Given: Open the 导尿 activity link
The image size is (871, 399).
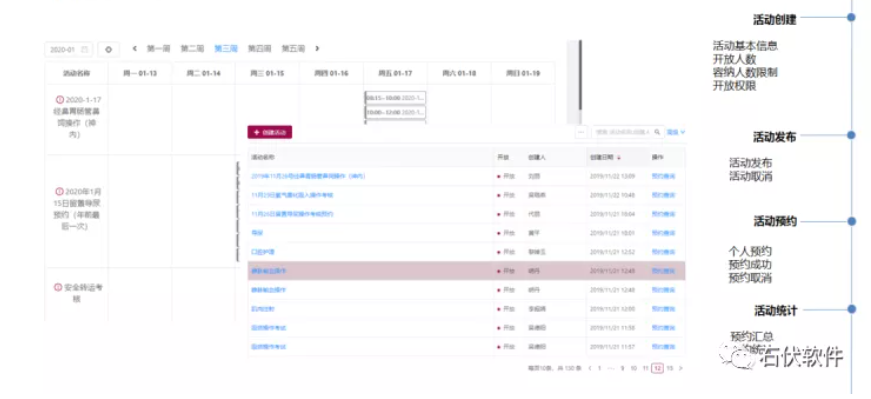Looking at the screenshot, I should coord(257,233).
